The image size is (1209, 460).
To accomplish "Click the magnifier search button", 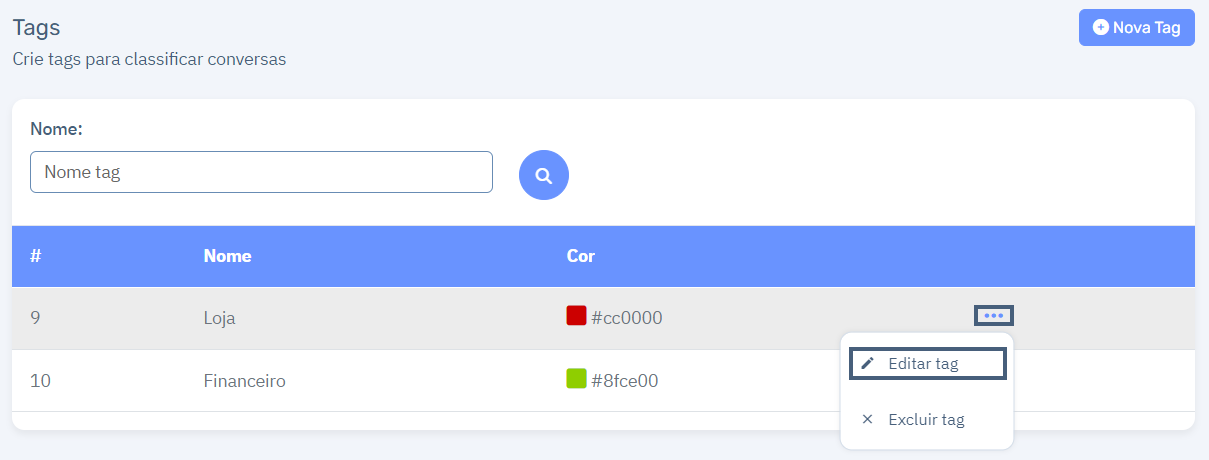I will pos(544,175).
